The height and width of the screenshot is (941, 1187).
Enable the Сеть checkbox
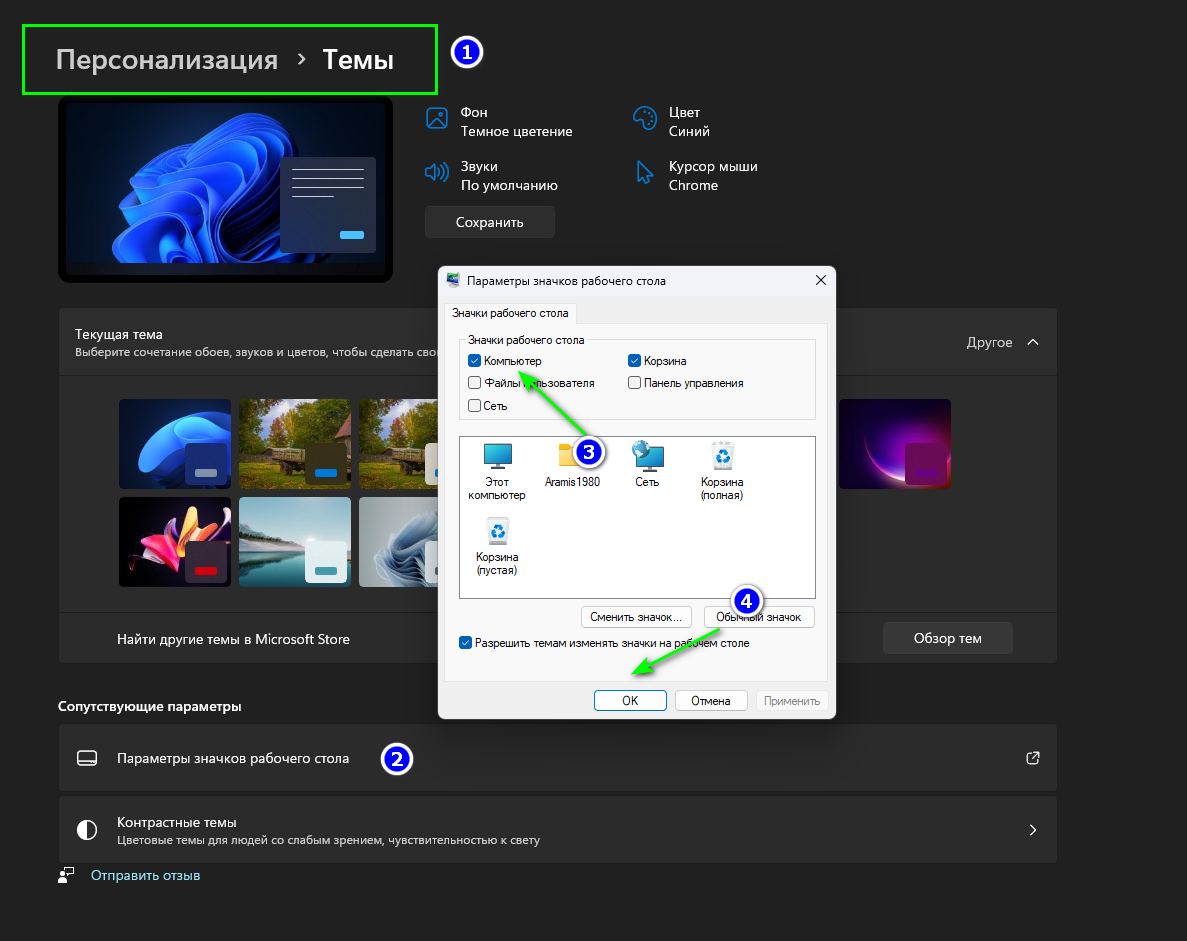click(475, 405)
